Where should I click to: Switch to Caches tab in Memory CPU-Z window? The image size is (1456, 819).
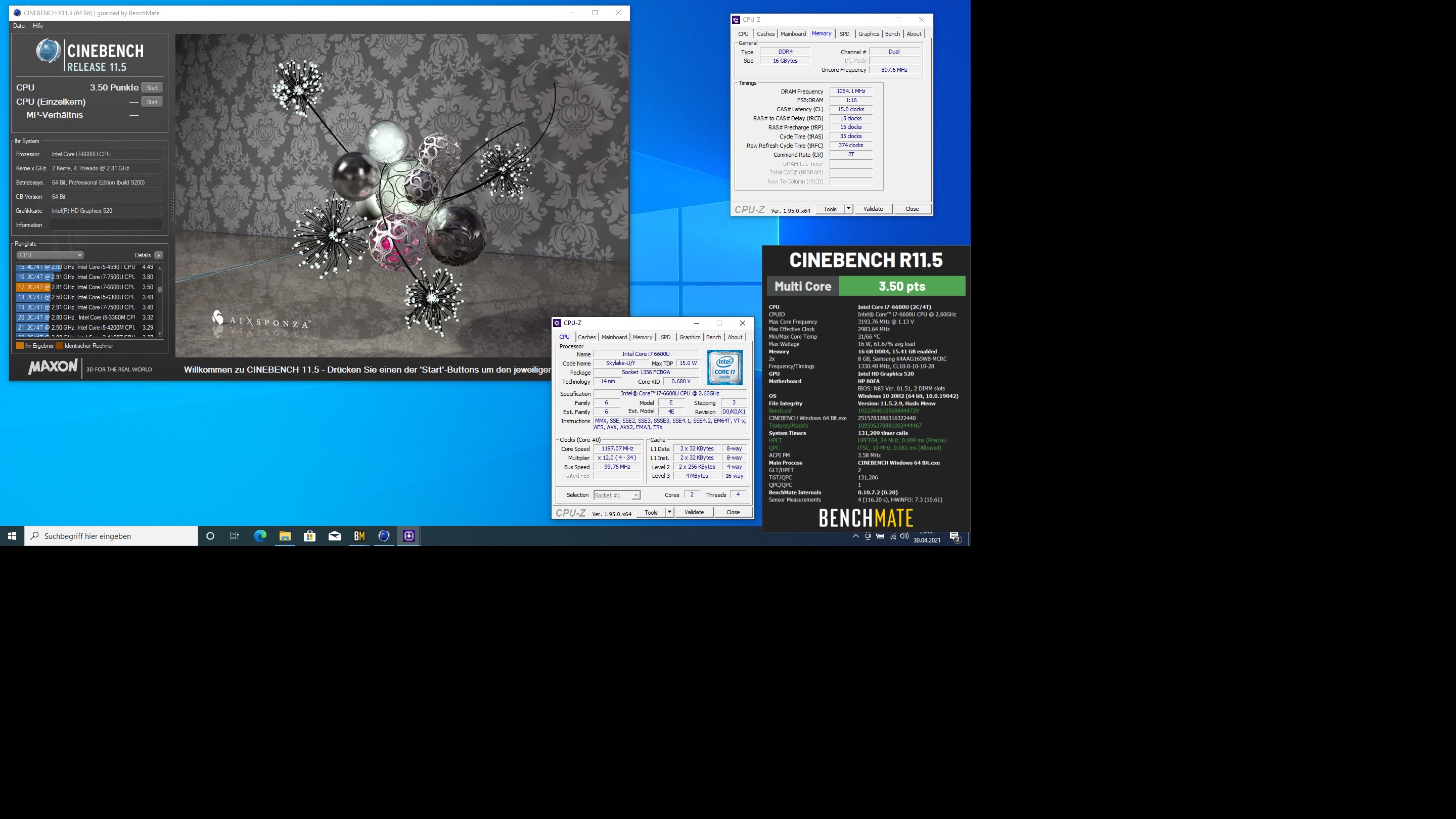coord(765,34)
